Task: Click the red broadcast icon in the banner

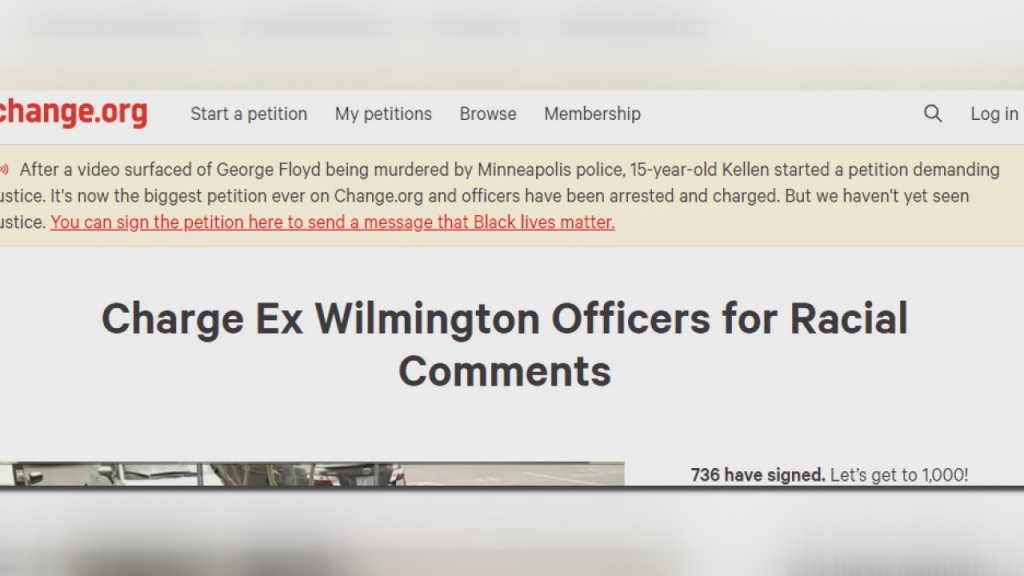Action: (x=5, y=170)
